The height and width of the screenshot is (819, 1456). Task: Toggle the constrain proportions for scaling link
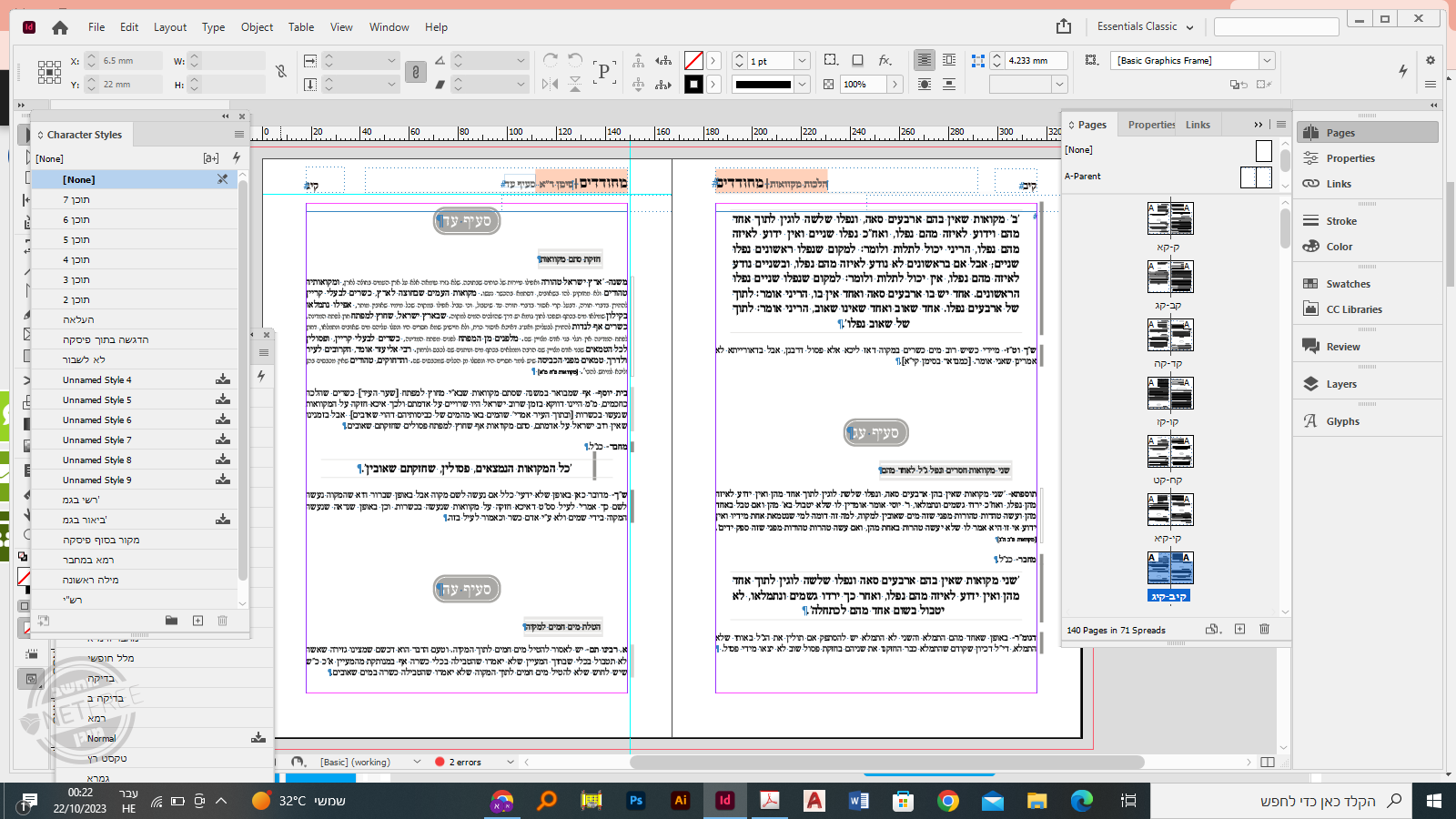(415, 72)
